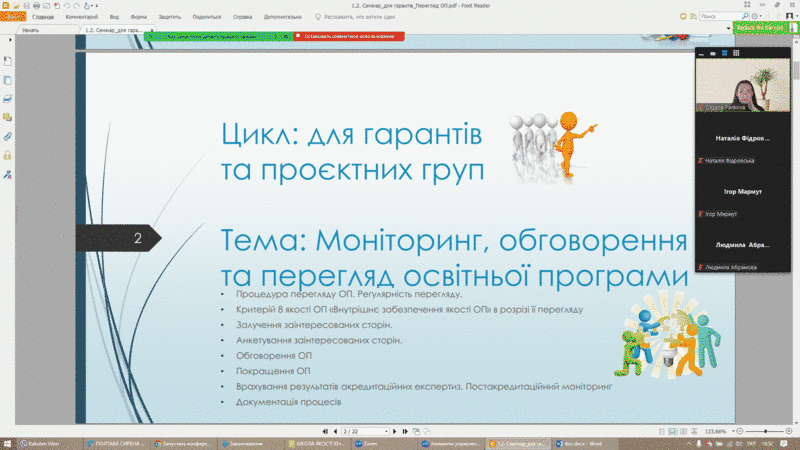Select Ігор Мармут participant tile
This screenshot has width=800, height=450.
743,192
